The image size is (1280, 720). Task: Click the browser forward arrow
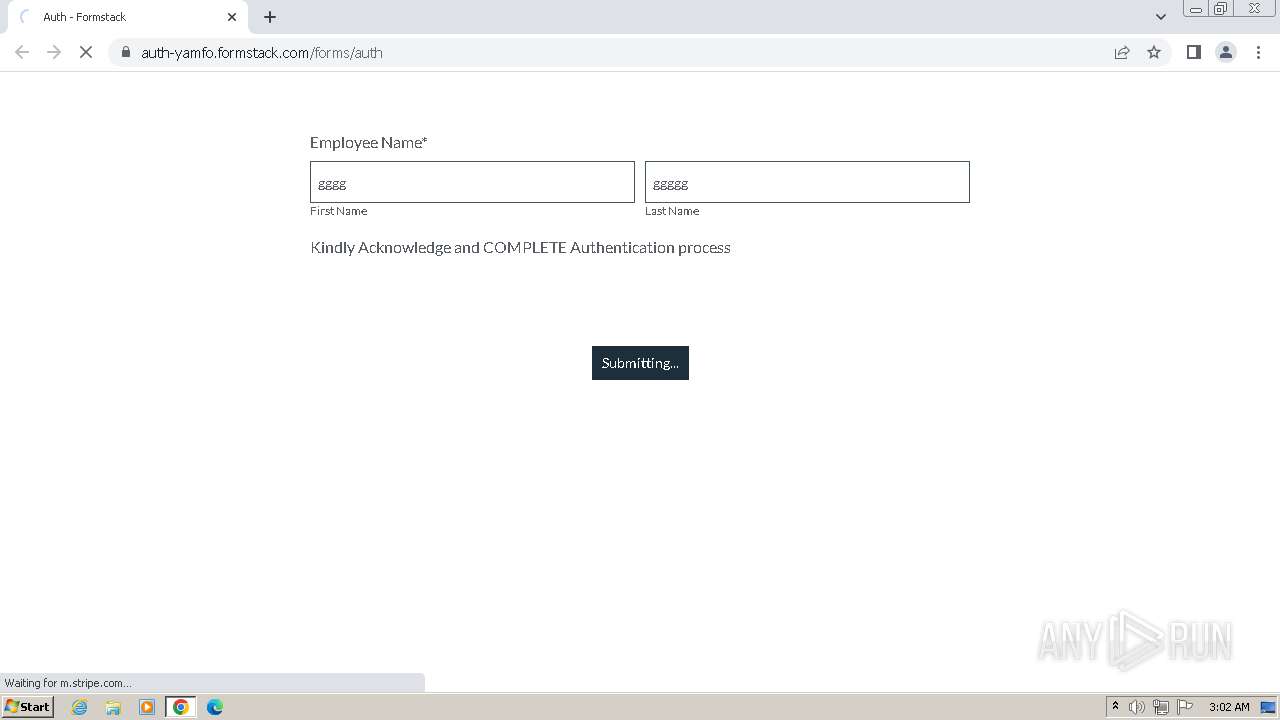[x=54, y=52]
